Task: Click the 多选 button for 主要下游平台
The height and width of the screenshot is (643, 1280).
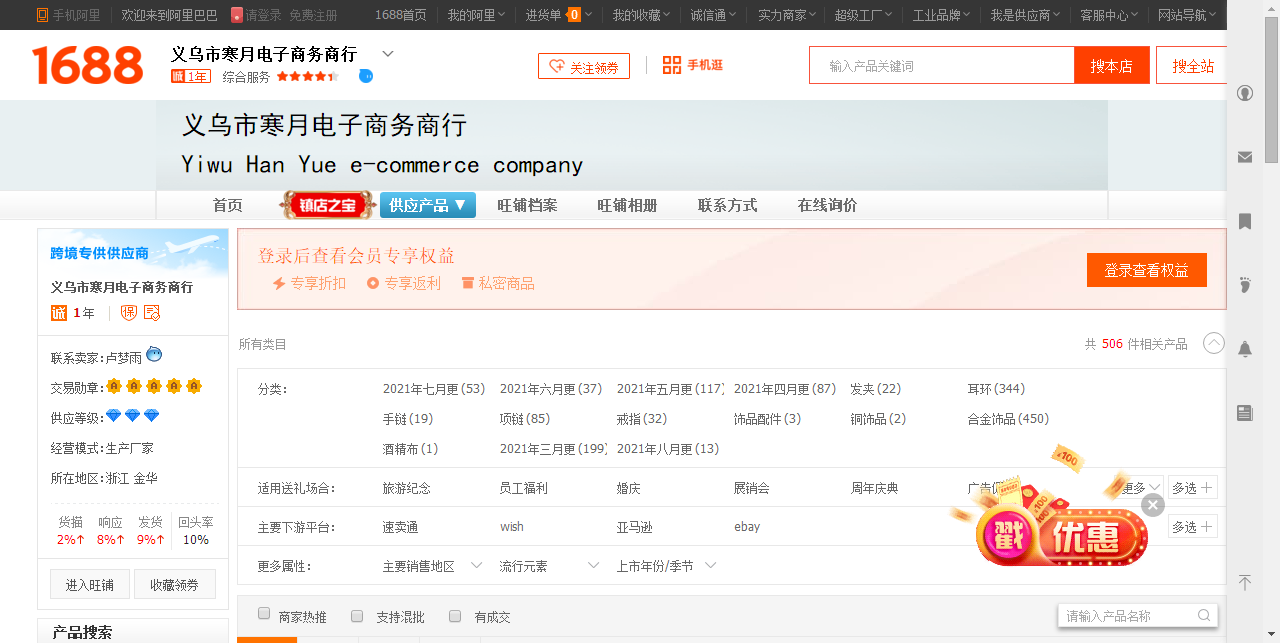Action: click(1193, 527)
